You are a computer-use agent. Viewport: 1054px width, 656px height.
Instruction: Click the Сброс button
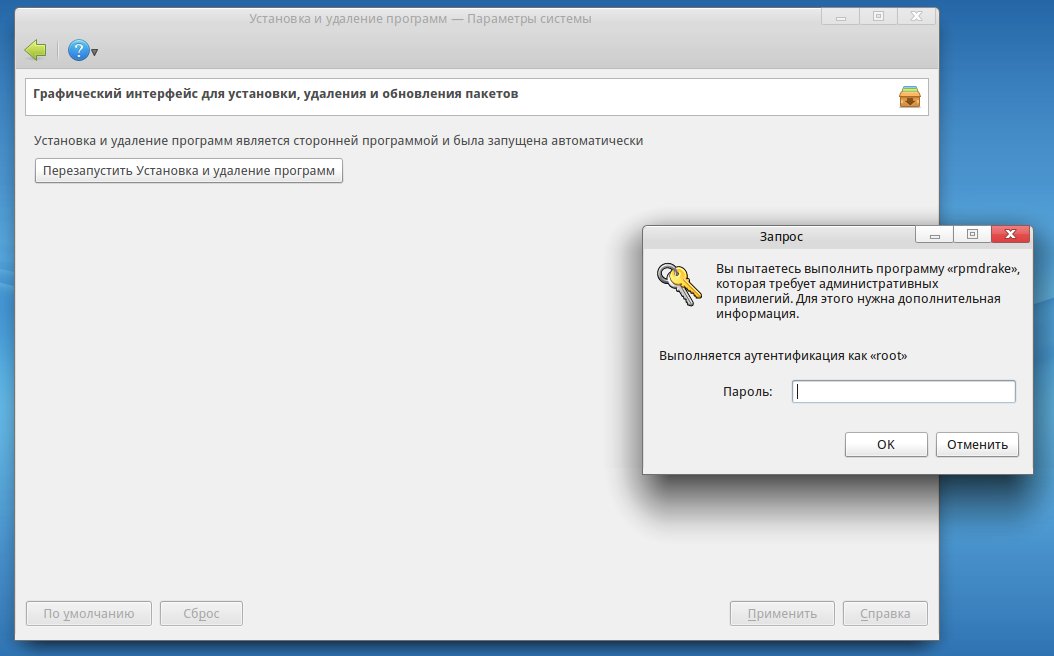[x=201, y=614]
